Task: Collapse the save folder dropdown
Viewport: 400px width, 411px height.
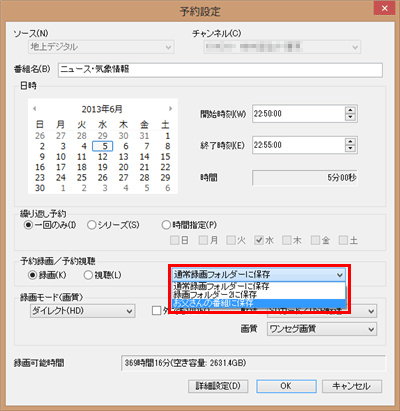Action: [x=340, y=275]
